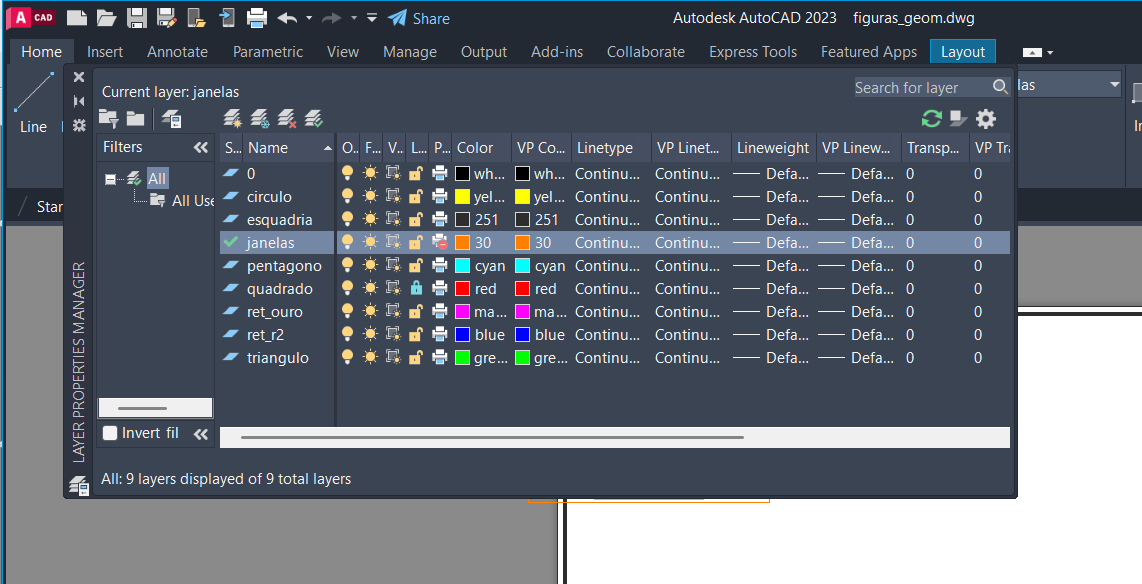This screenshot has height=584, width=1142.
Task: Click the New Group Filter folder icon
Action: tap(135, 118)
